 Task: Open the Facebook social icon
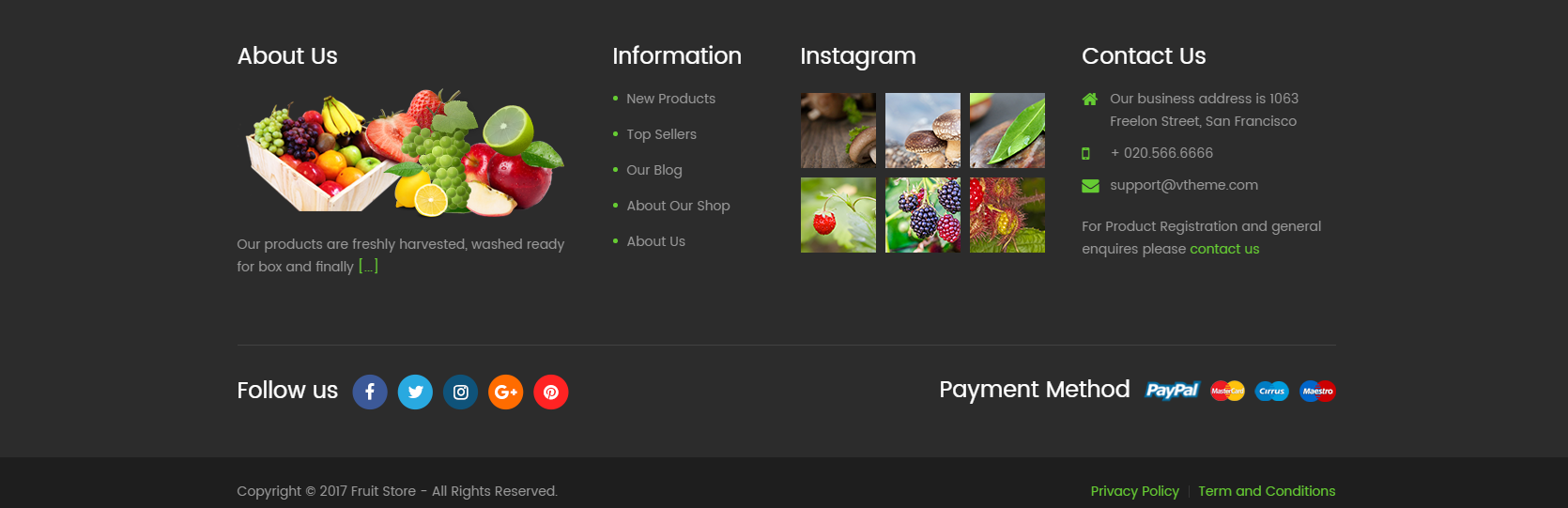click(370, 392)
